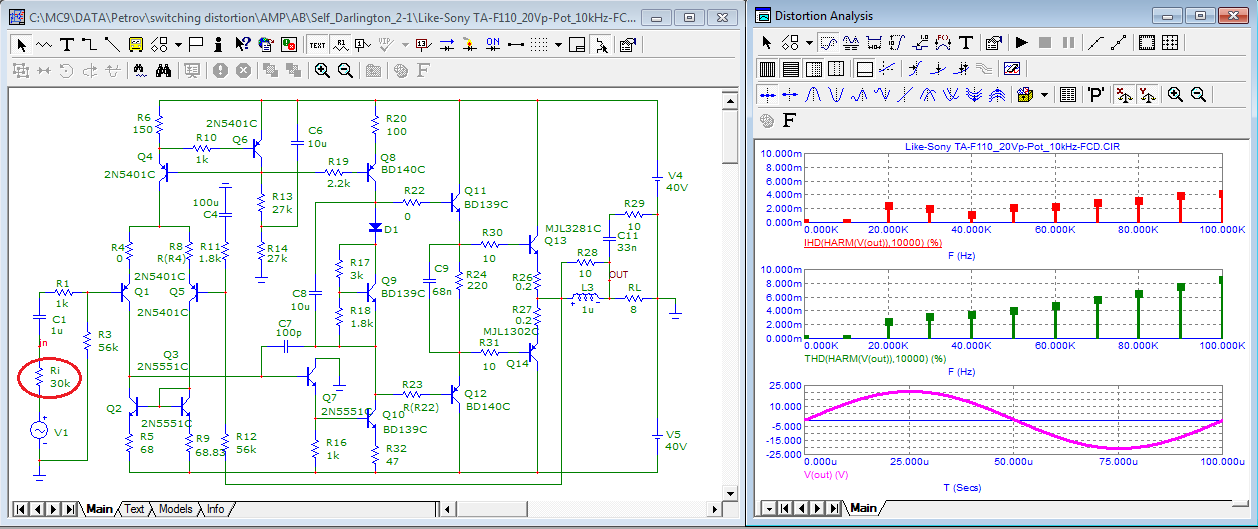Open the analysis Properties icon

click(993, 43)
